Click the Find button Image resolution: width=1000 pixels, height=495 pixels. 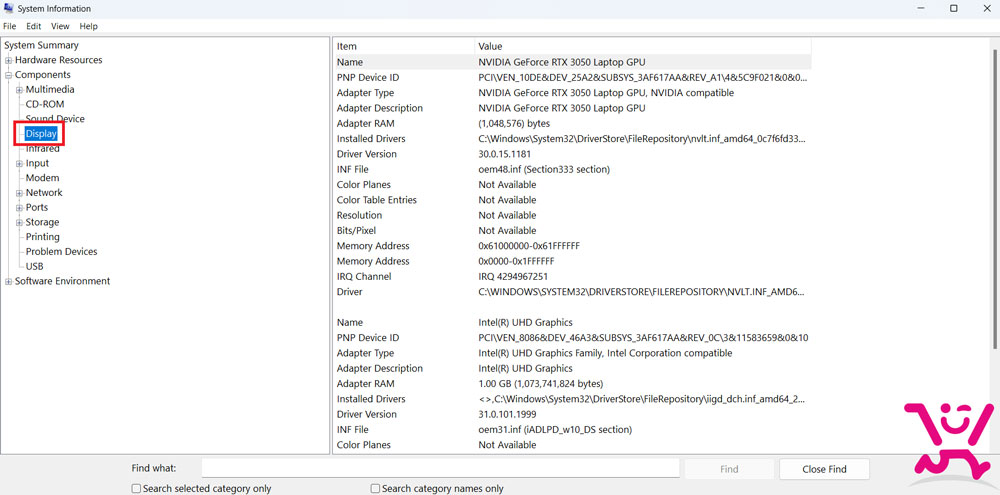(x=729, y=469)
